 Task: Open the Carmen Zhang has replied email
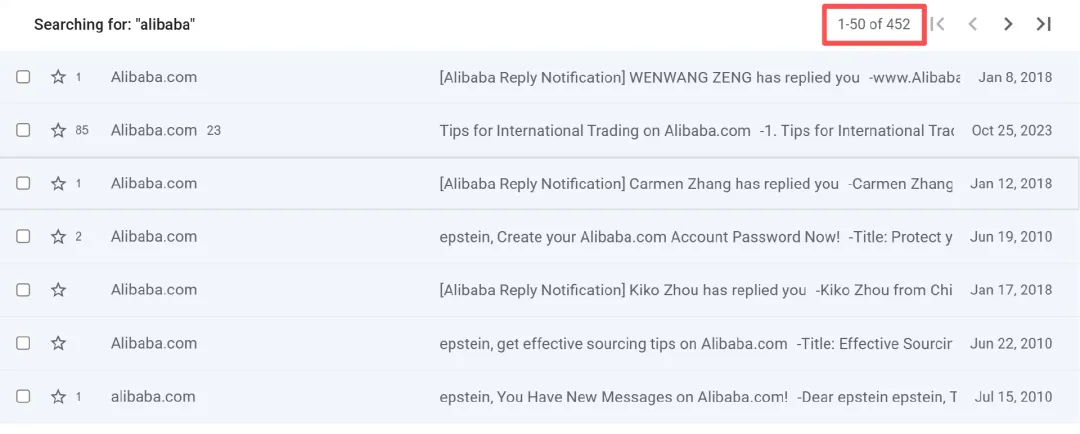tap(638, 184)
